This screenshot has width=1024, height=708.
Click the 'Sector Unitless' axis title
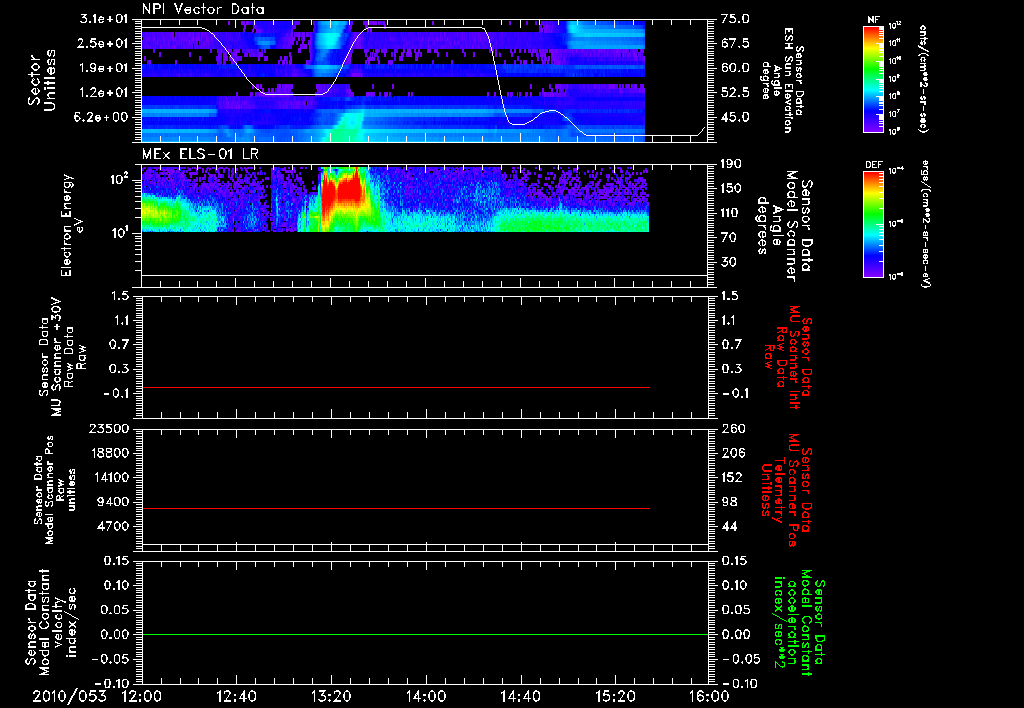click(x=42, y=80)
